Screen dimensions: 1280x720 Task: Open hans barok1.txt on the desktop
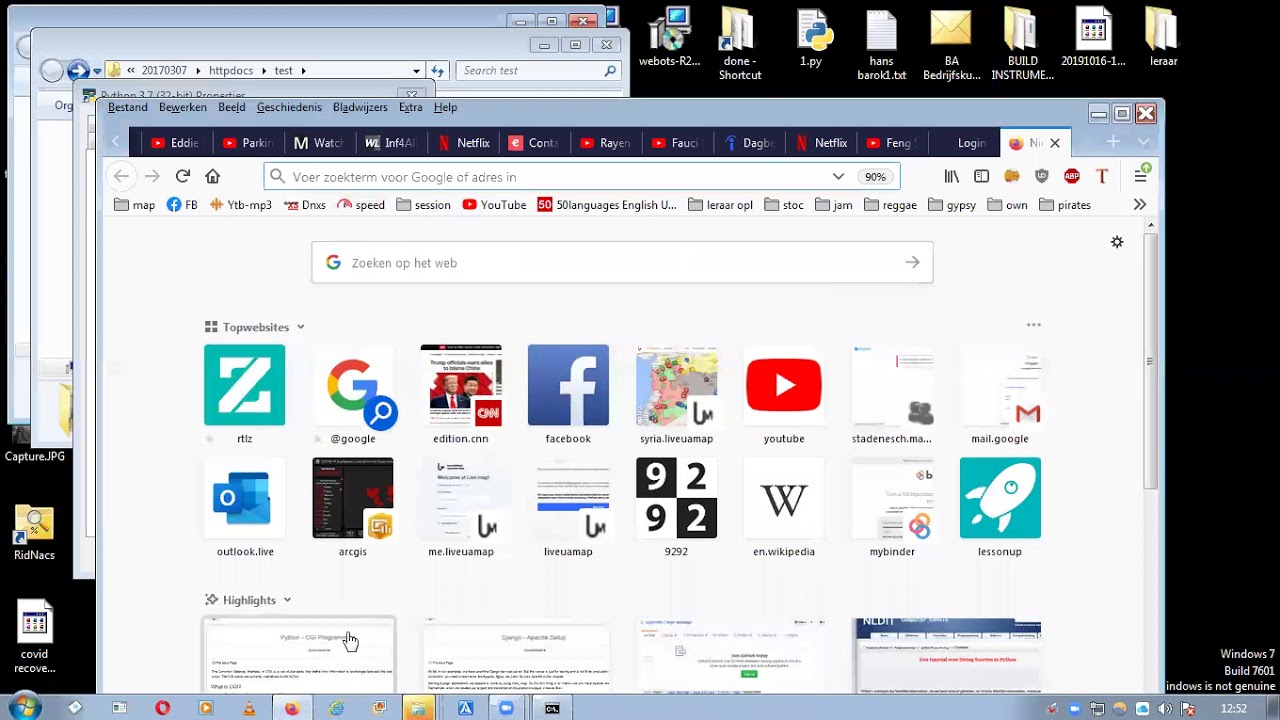click(881, 45)
